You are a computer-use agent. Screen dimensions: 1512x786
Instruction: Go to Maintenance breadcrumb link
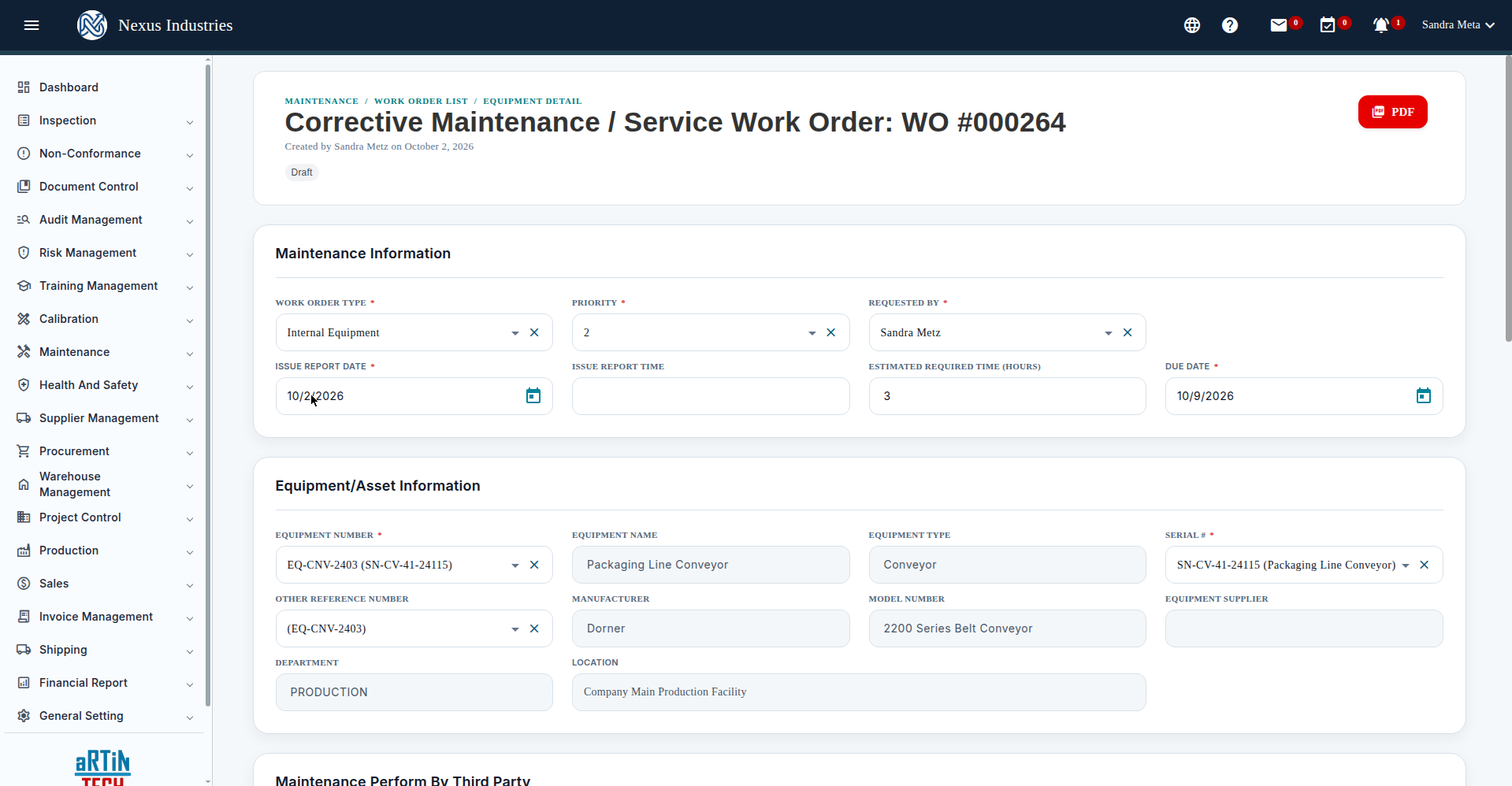(x=321, y=101)
